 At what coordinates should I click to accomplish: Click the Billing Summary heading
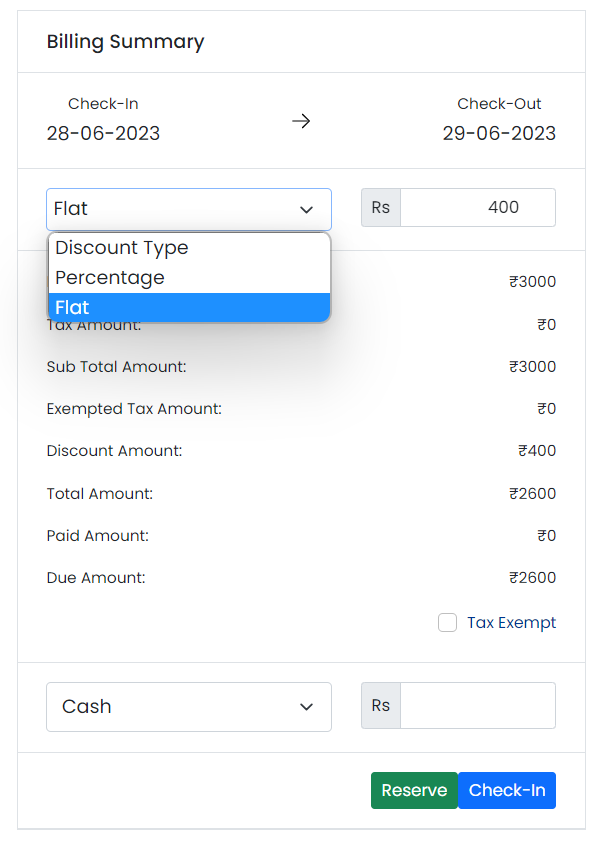pyautogui.click(x=125, y=42)
